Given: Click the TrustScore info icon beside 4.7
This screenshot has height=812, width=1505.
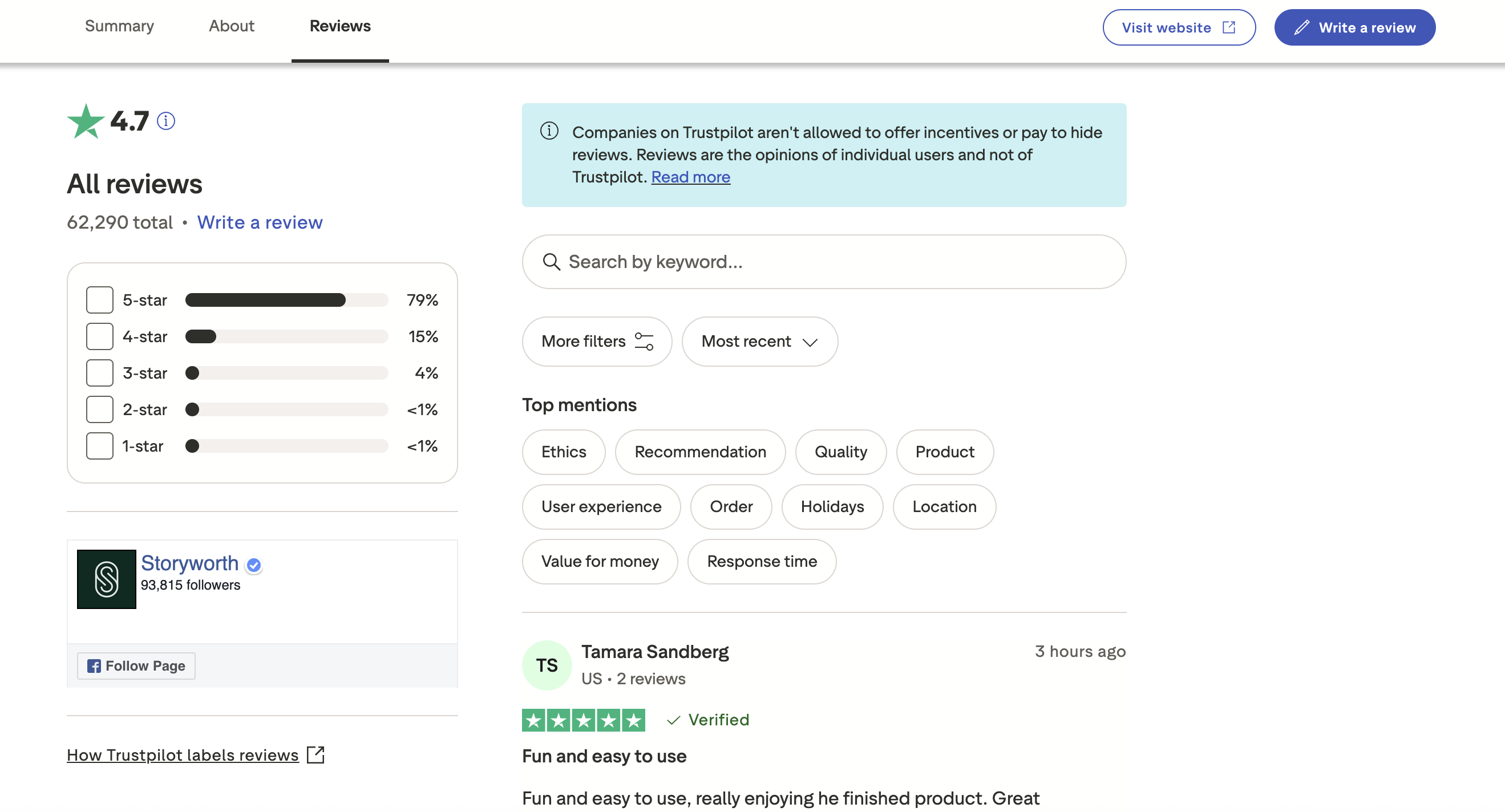Looking at the screenshot, I should click(x=166, y=121).
